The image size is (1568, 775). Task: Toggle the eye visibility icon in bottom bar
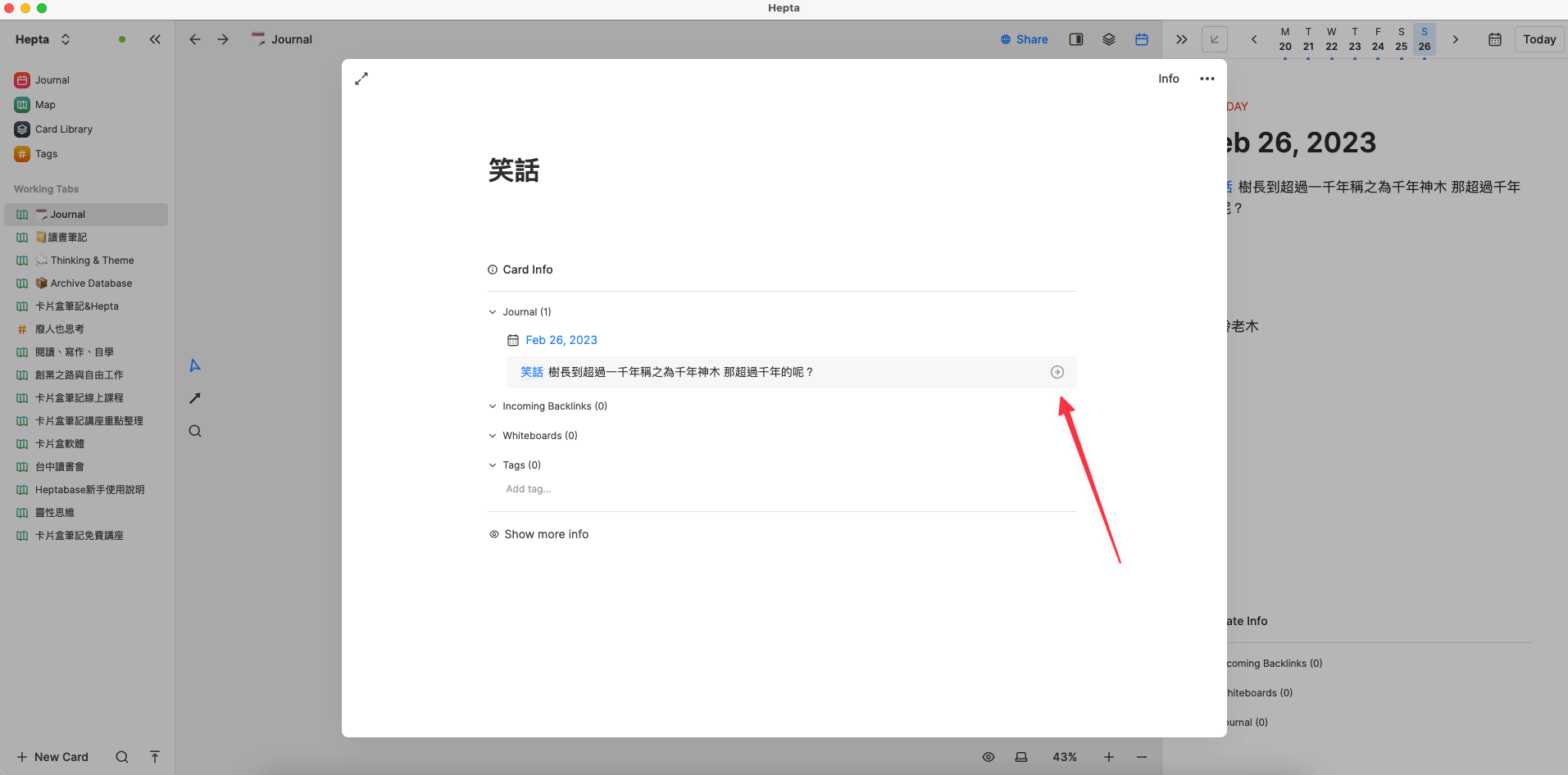point(989,757)
